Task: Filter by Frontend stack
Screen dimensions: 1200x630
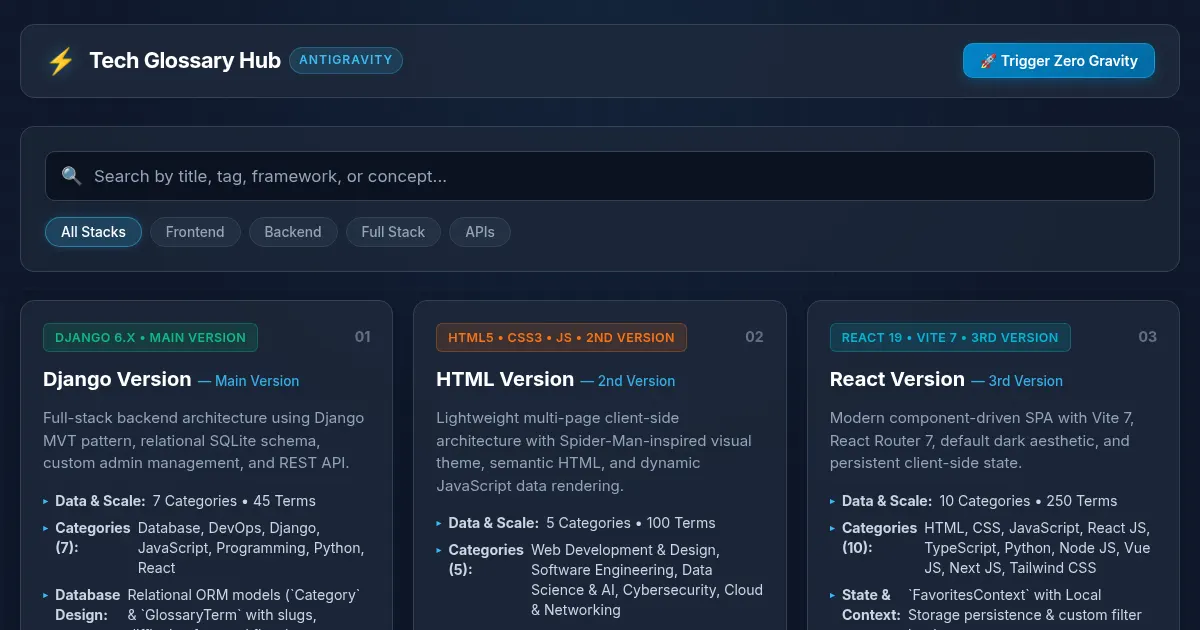Action: click(x=195, y=232)
